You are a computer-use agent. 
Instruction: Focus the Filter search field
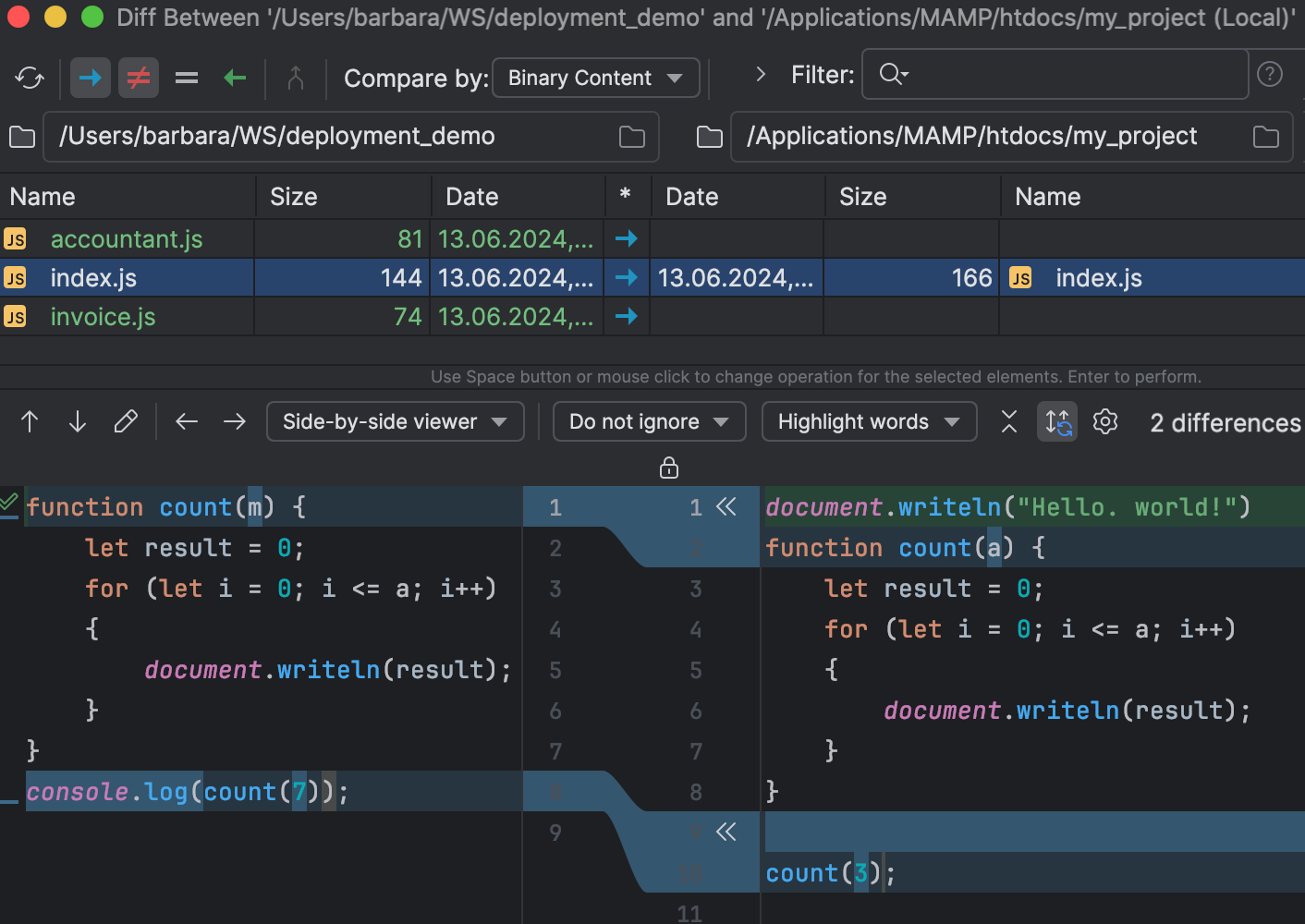point(1055,75)
